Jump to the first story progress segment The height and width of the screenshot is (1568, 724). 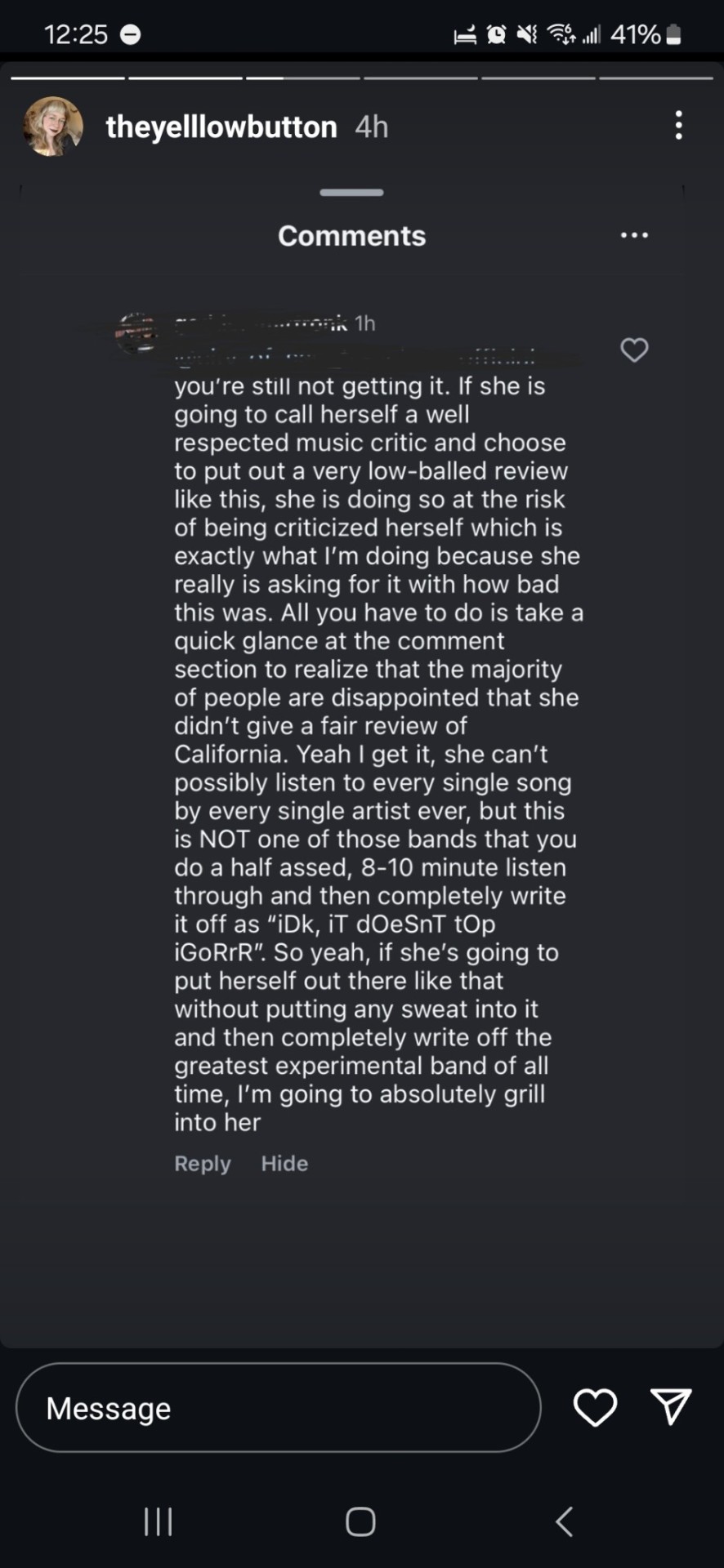[68, 78]
